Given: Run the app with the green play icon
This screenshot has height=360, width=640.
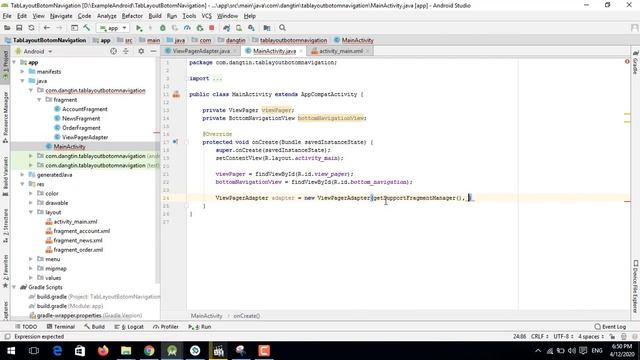Looking at the screenshot, I should click(x=139, y=28).
